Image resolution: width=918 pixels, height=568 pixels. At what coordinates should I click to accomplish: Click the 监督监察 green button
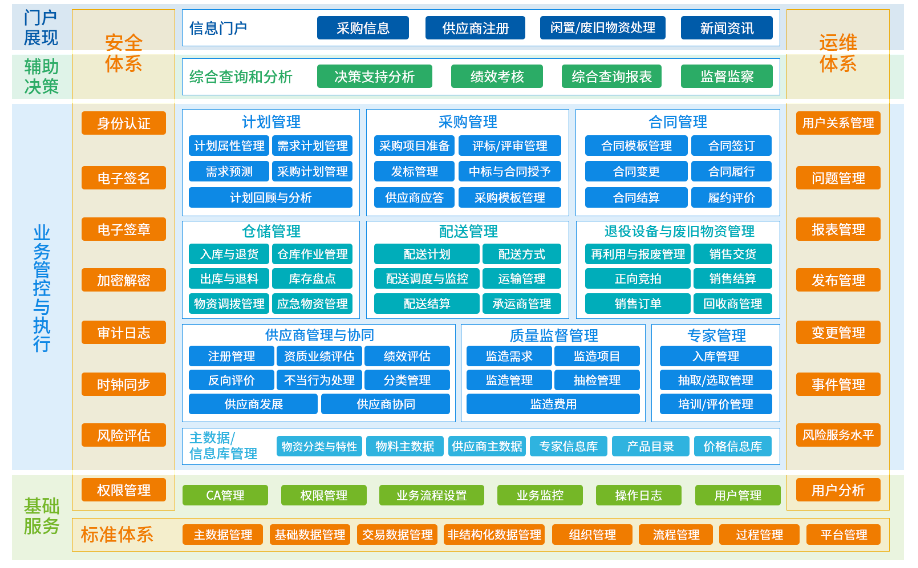tap(726, 77)
